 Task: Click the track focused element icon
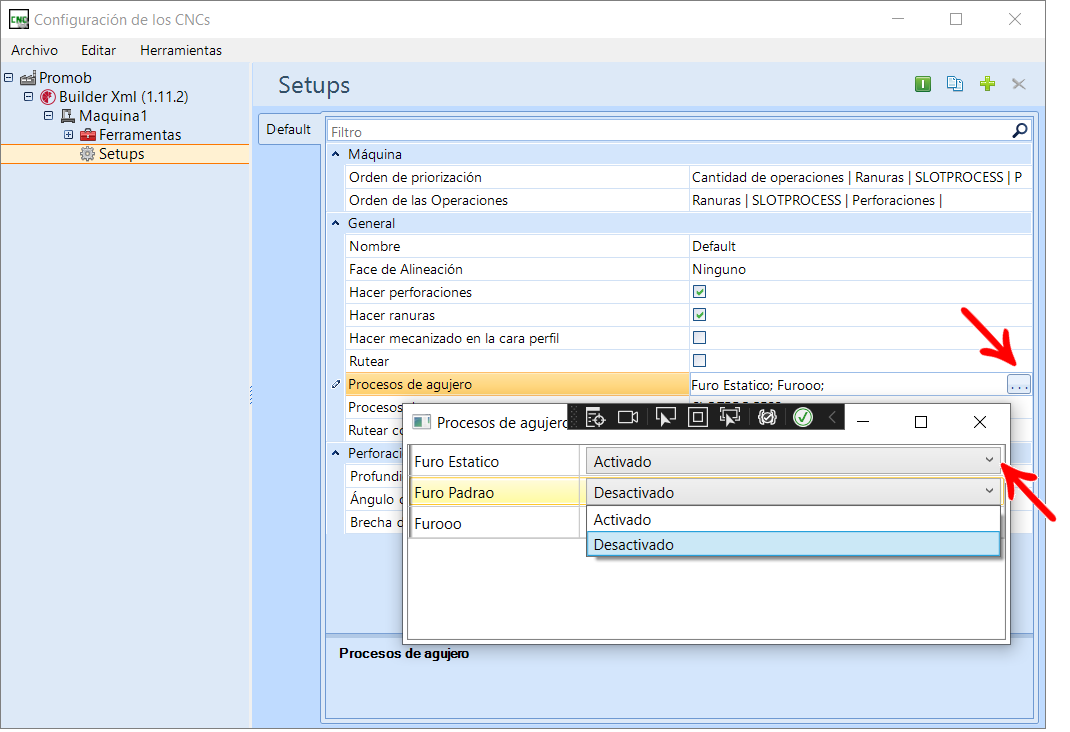tap(729, 417)
